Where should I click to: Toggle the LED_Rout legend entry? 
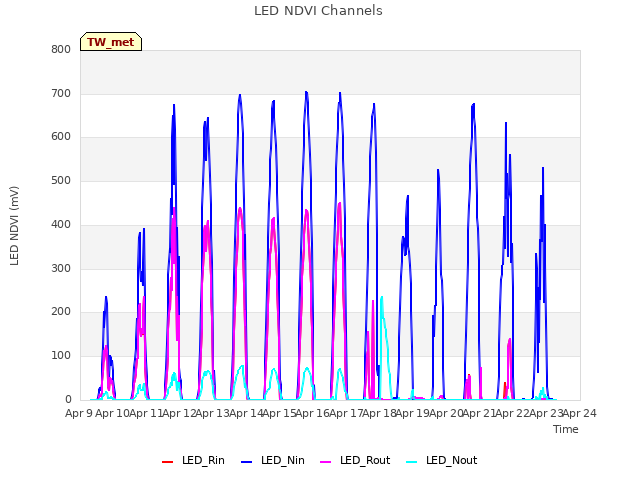tap(355, 461)
